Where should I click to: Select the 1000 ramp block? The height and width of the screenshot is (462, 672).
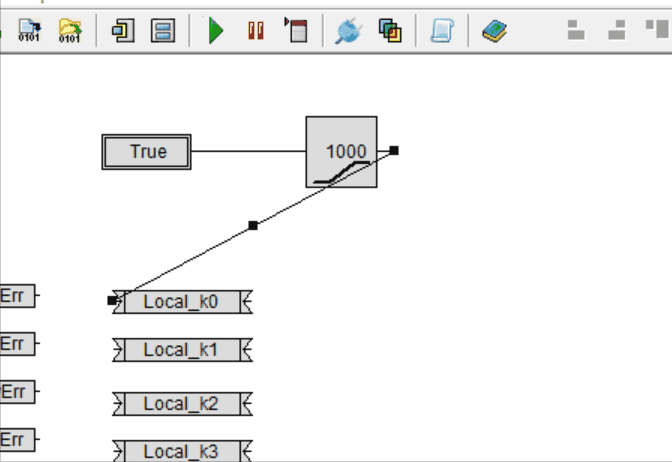click(x=342, y=152)
